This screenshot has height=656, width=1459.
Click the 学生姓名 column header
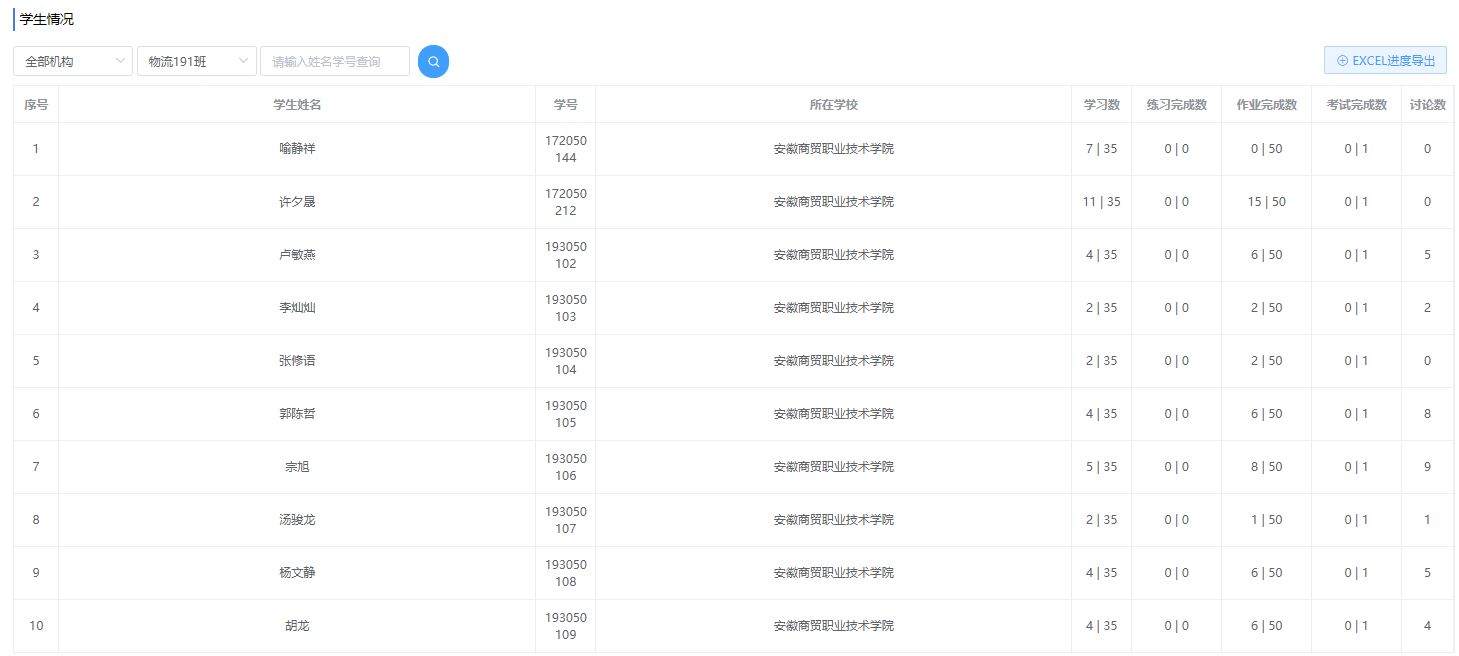[297, 105]
